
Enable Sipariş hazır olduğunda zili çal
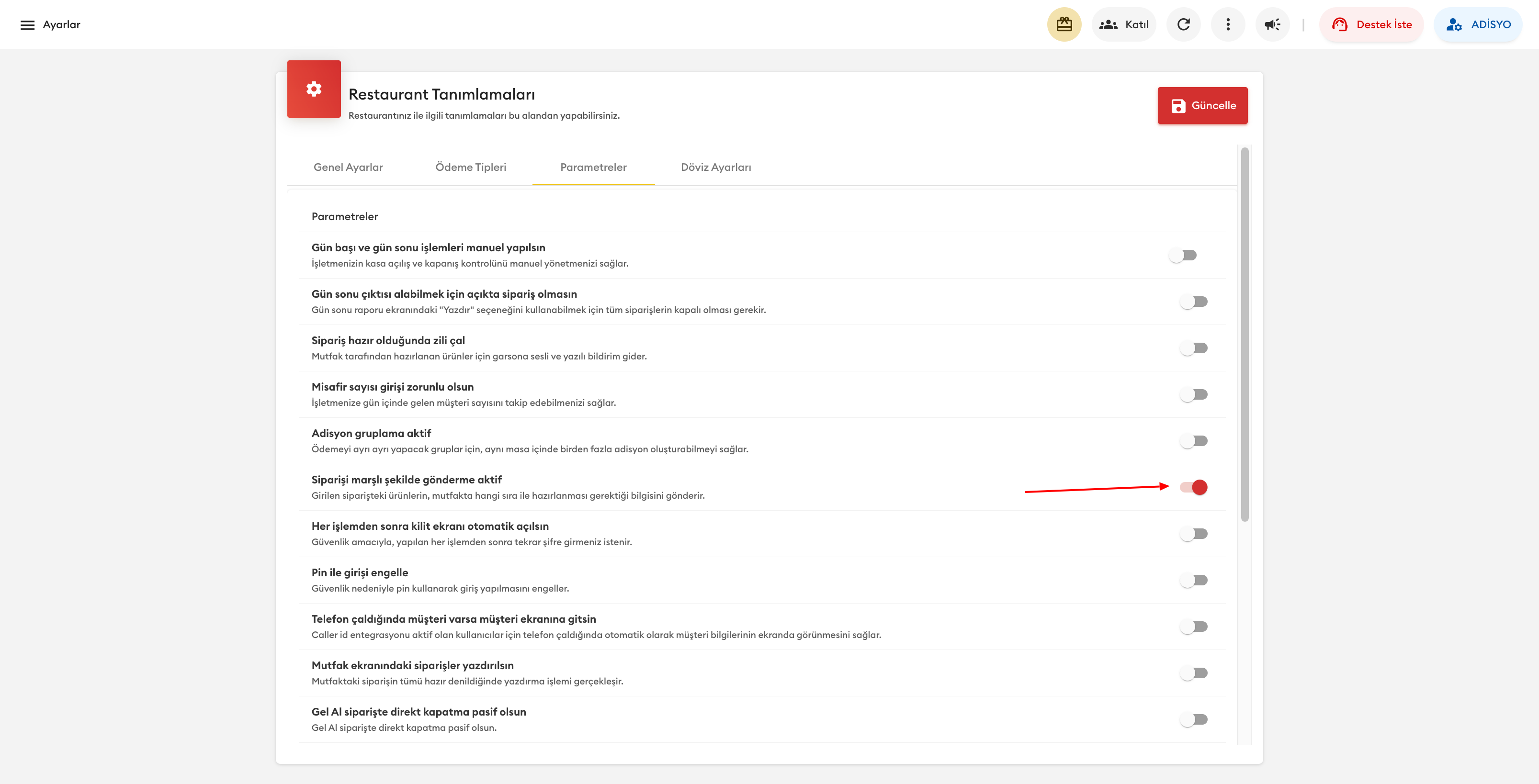click(x=1194, y=348)
